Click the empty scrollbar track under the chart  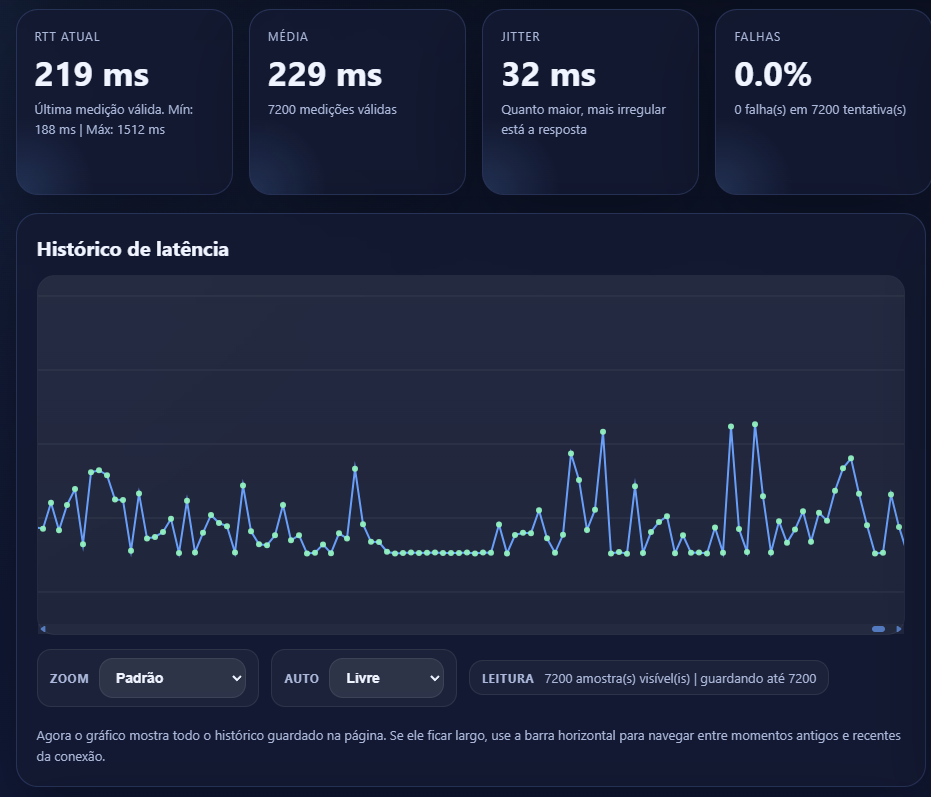450,629
